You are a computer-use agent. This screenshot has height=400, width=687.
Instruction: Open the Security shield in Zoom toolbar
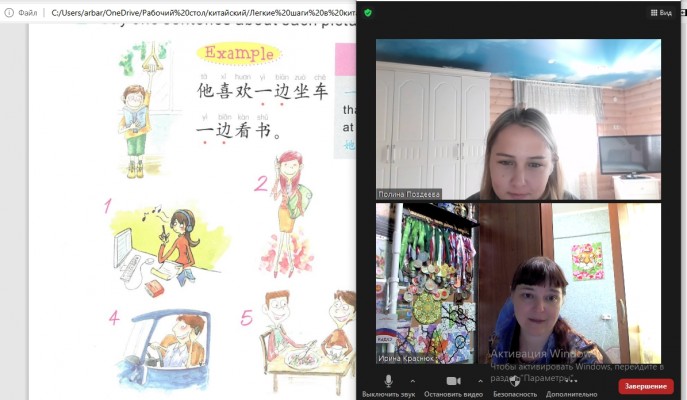(x=515, y=381)
